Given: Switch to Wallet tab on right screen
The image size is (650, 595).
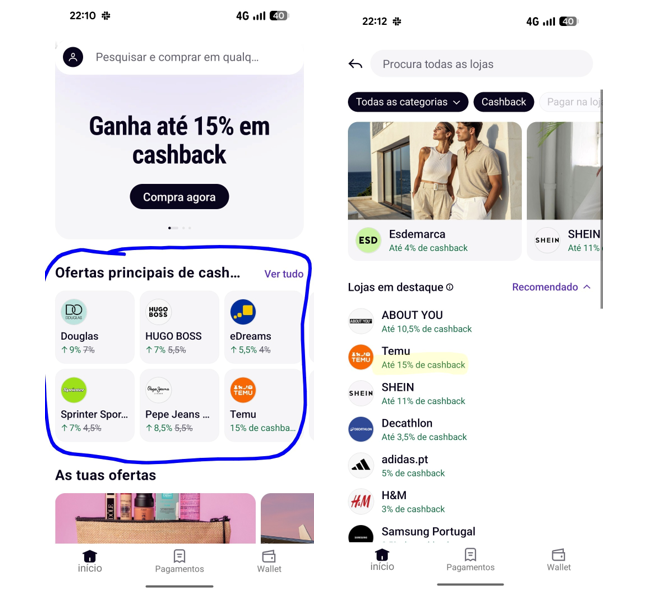Looking at the screenshot, I should point(558,560).
